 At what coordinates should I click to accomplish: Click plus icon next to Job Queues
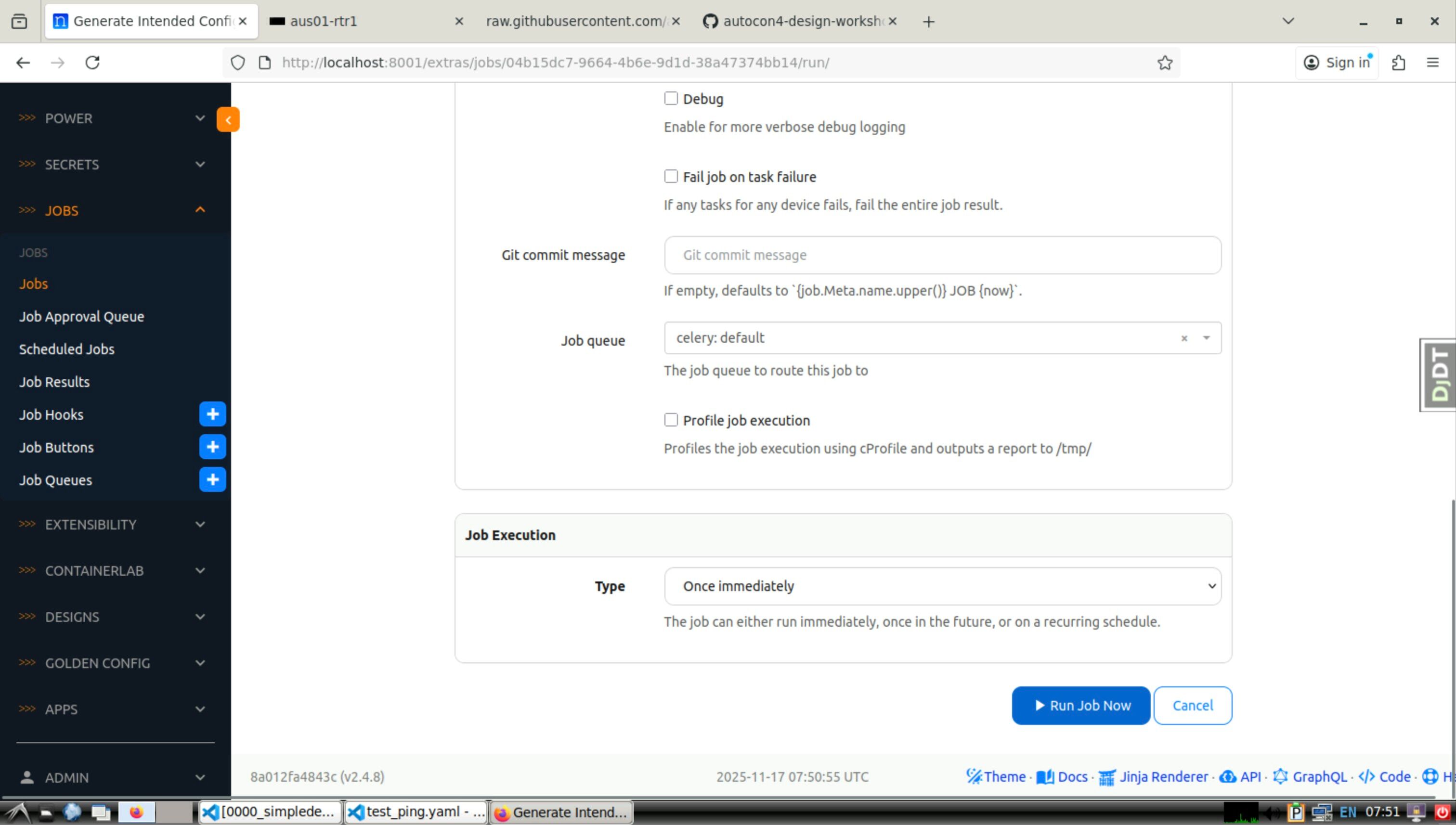[x=212, y=480]
